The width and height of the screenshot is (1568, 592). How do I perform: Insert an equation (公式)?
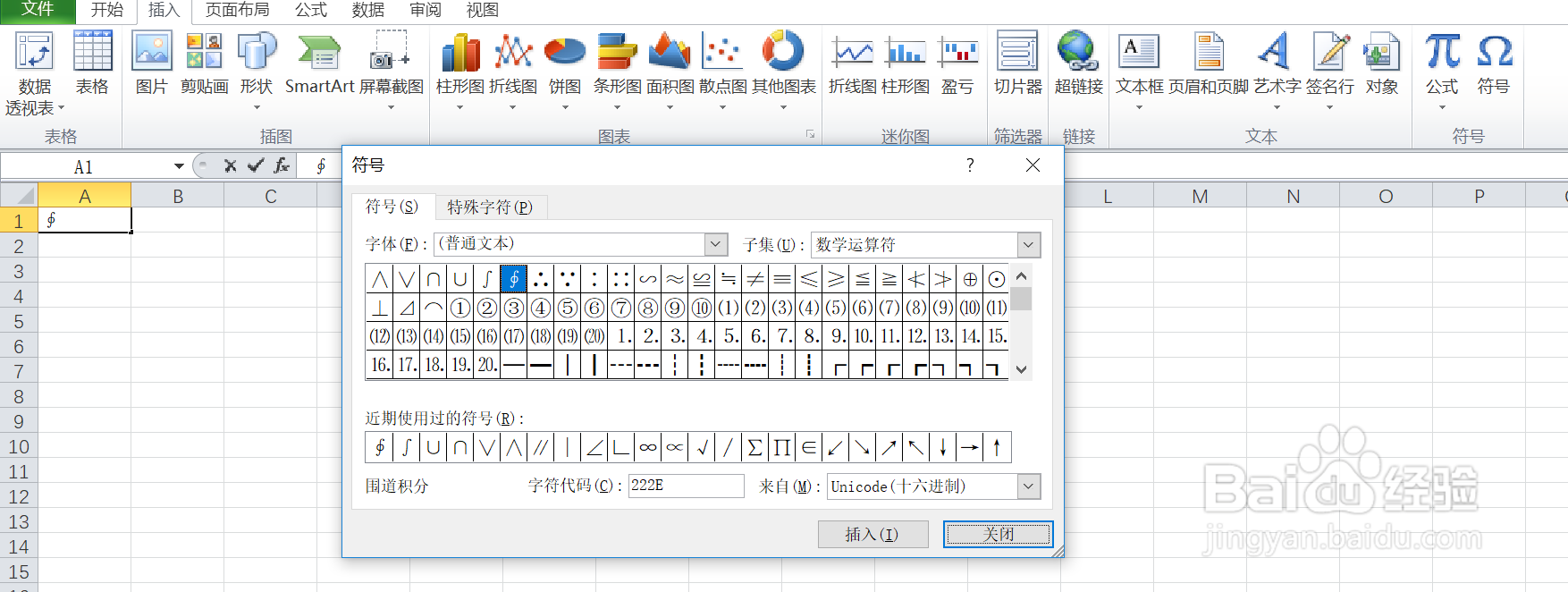[x=1442, y=72]
